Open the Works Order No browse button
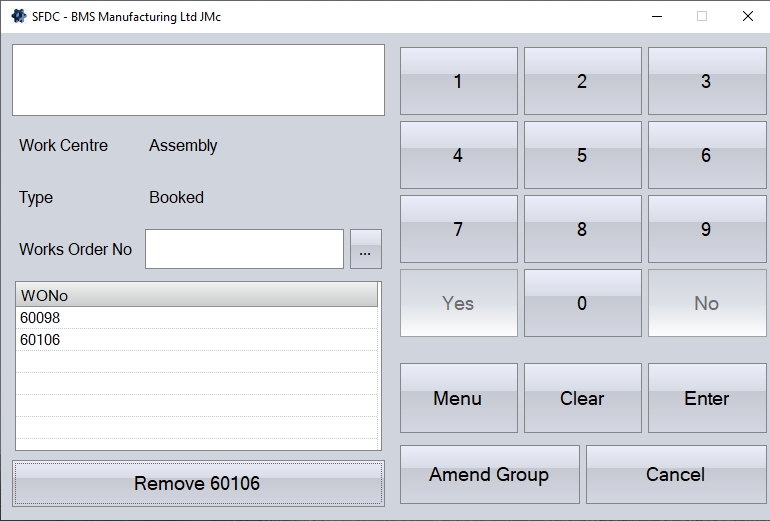This screenshot has width=770, height=521. pos(365,250)
